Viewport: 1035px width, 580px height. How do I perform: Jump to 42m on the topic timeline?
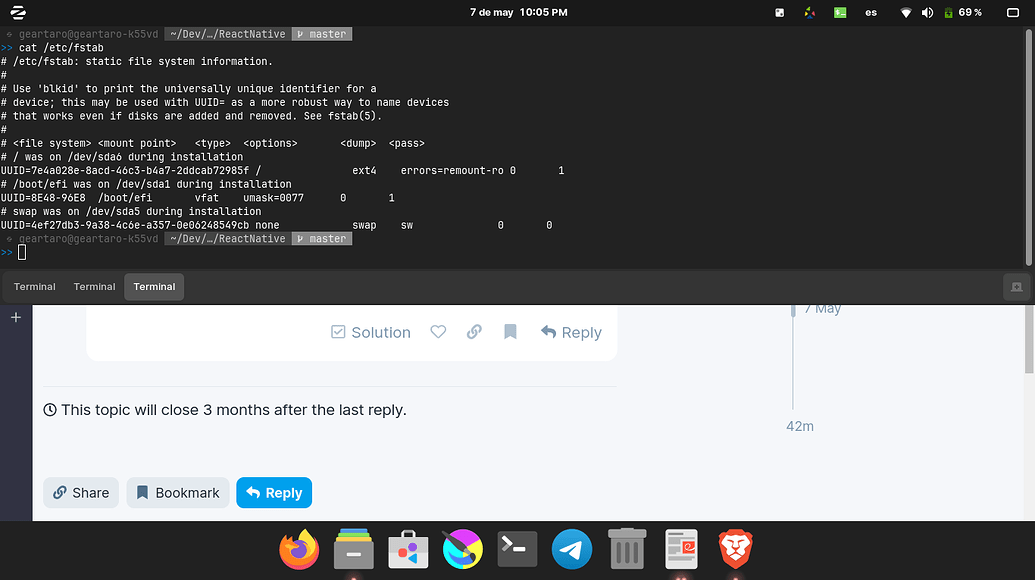point(800,426)
